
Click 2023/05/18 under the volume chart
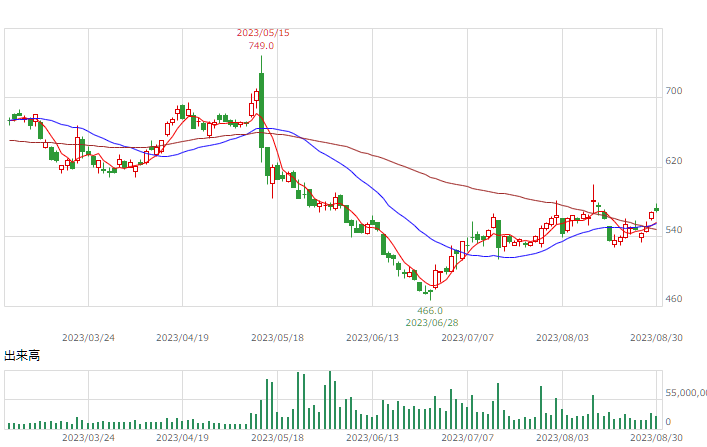tap(277, 438)
